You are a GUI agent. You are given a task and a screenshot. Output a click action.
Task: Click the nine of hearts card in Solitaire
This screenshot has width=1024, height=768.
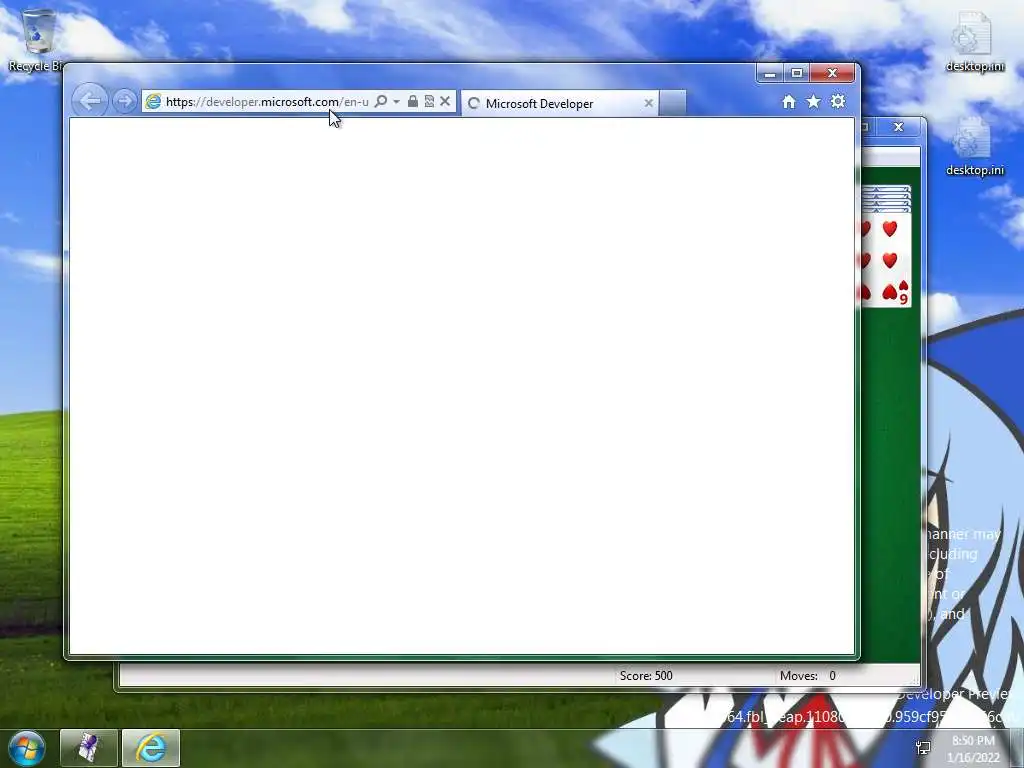pos(887,261)
